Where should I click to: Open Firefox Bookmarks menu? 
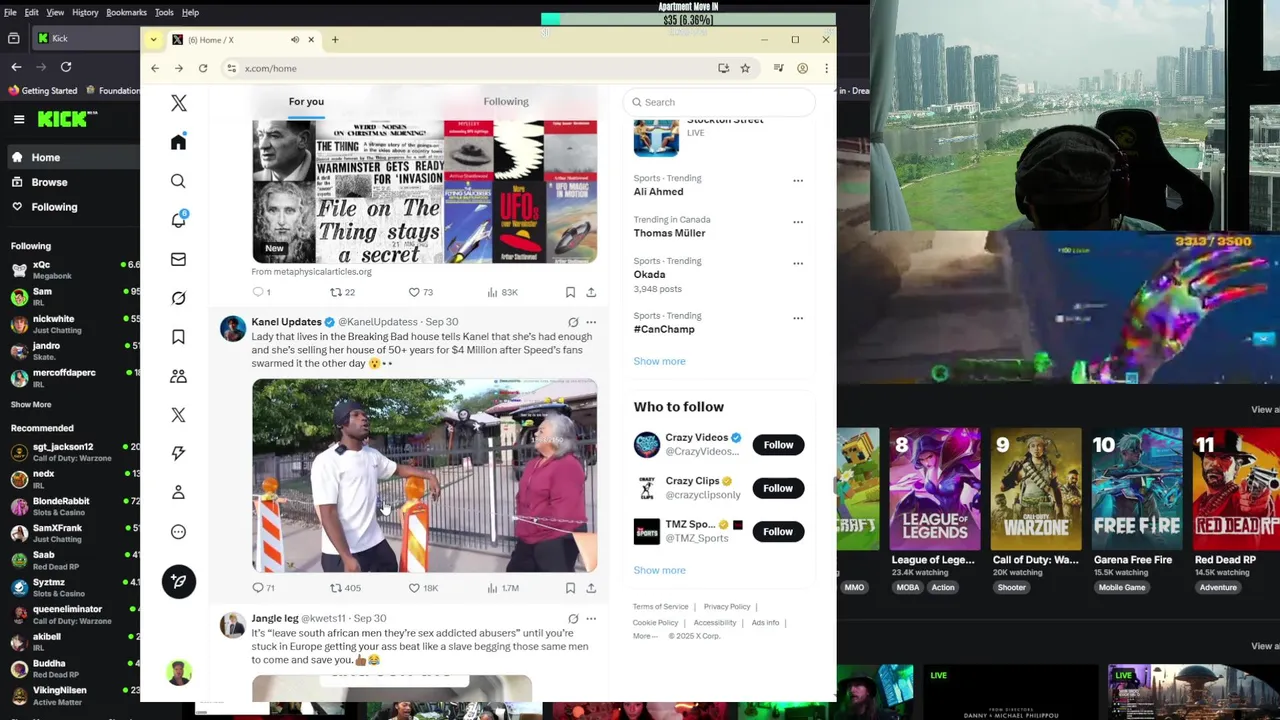[126, 12]
